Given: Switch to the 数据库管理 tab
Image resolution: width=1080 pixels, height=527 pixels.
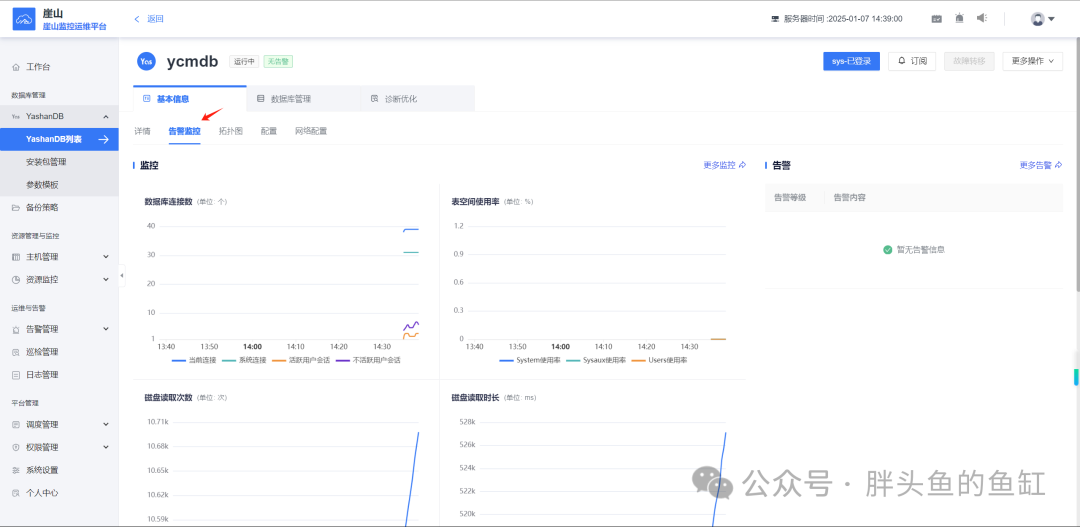Looking at the screenshot, I should pyautogui.click(x=303, y=99).
